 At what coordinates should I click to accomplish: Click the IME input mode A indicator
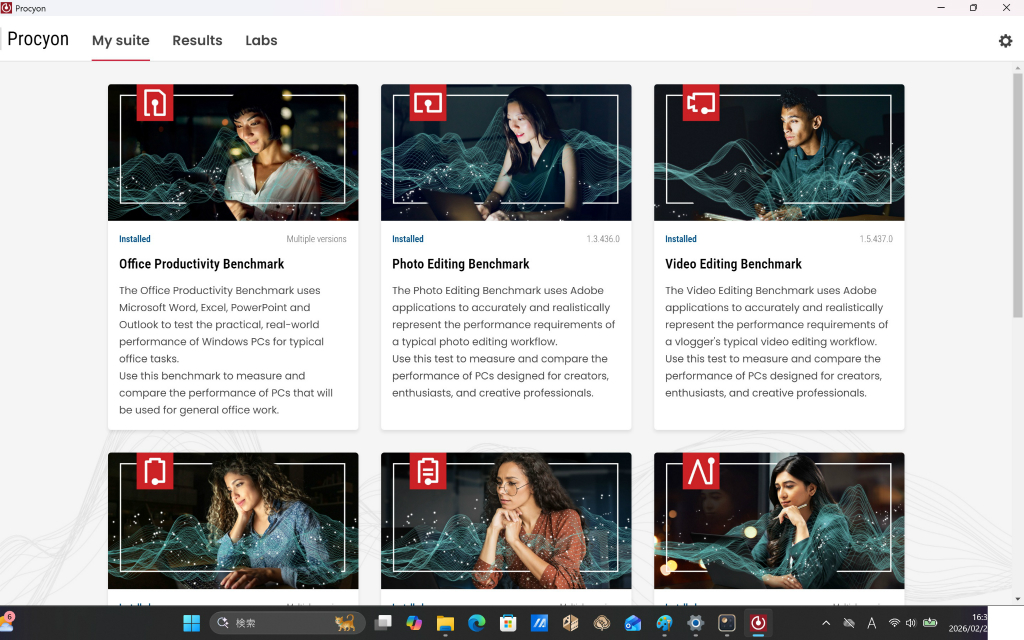871,623
